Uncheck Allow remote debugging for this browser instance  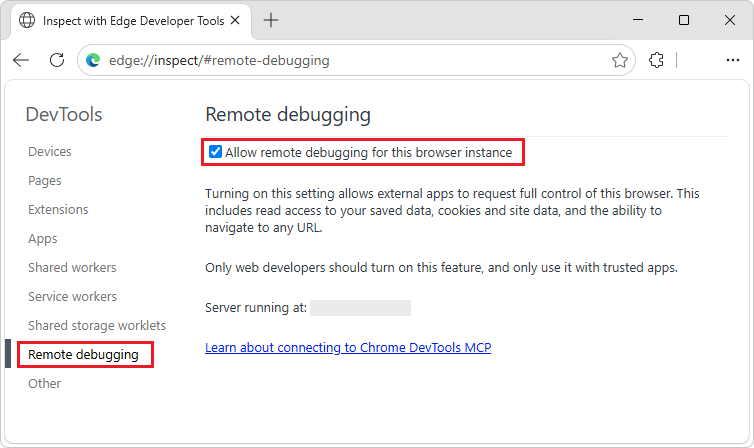click(215, 152)
